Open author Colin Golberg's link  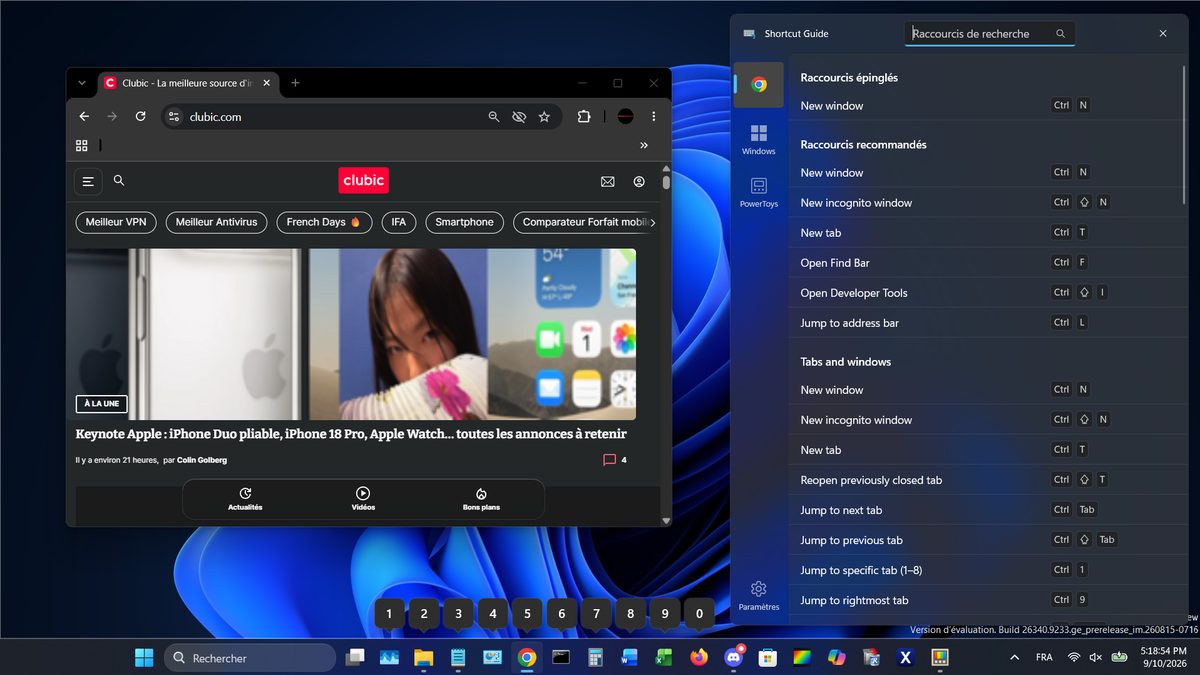pyautogui.click(x=202, y=460)
